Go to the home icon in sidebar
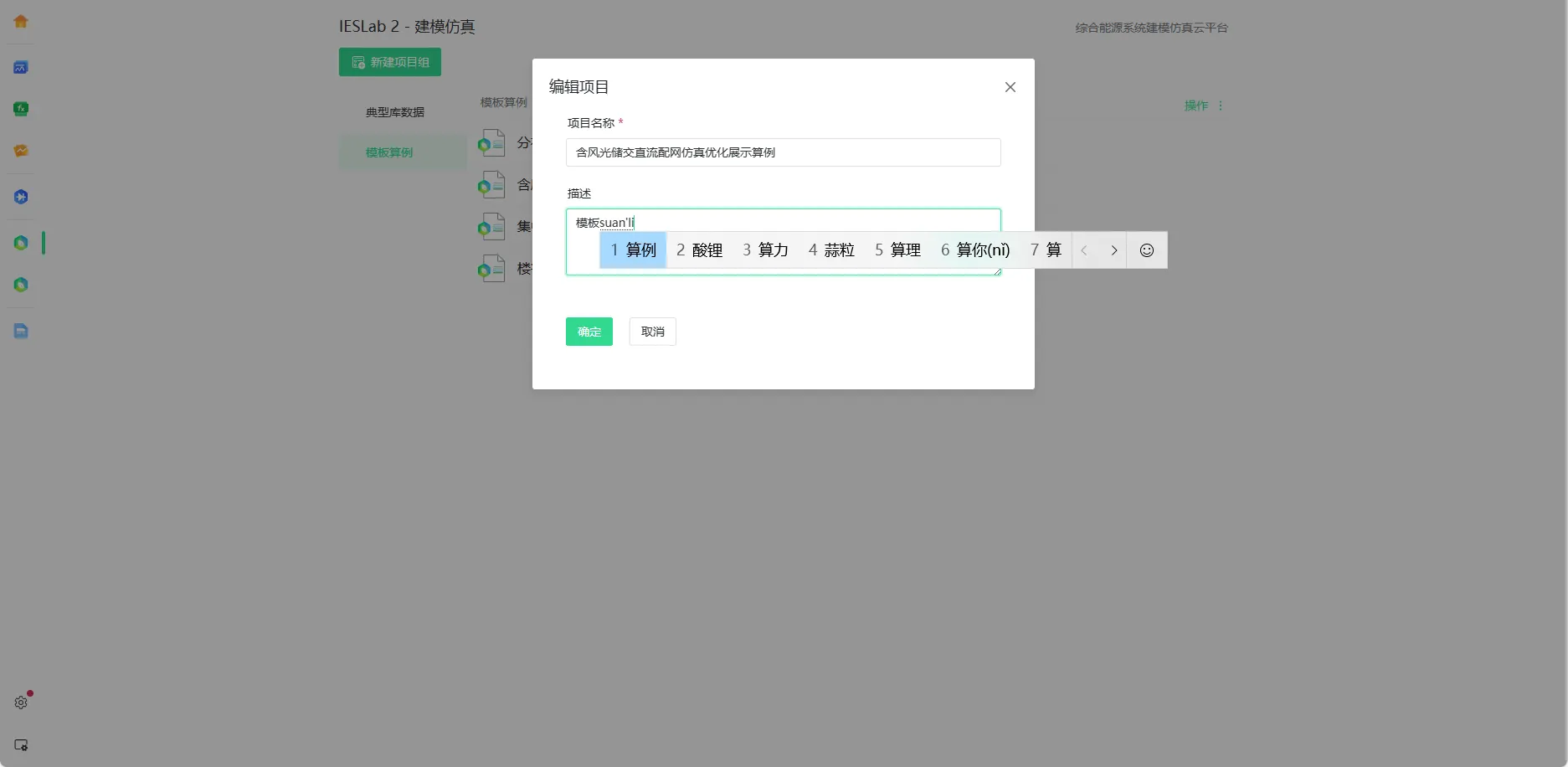 pos(21,22)
